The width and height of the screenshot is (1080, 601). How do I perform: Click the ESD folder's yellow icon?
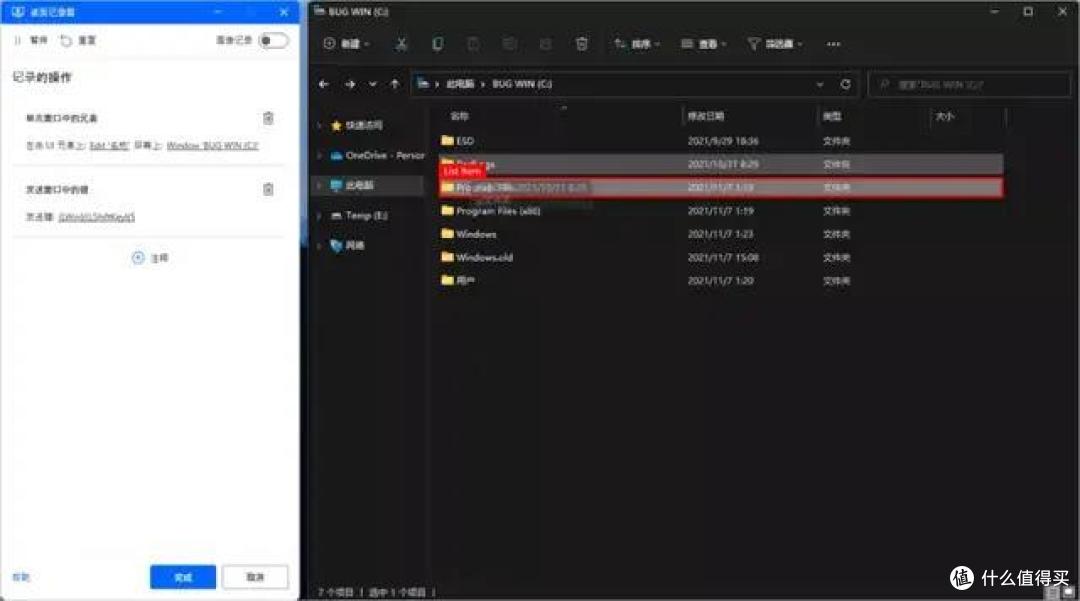tap(447, 140)
